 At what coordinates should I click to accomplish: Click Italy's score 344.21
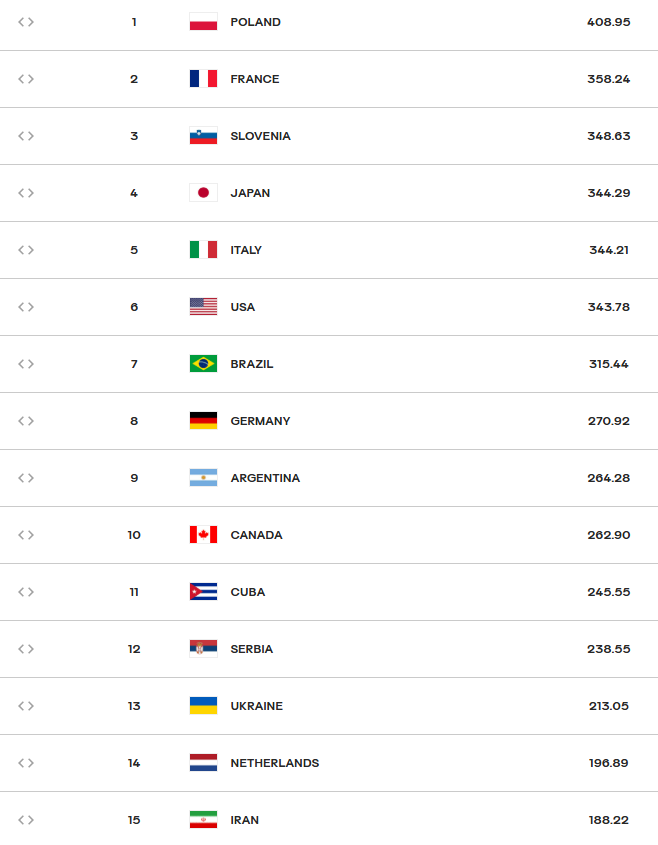coord(608,250)
